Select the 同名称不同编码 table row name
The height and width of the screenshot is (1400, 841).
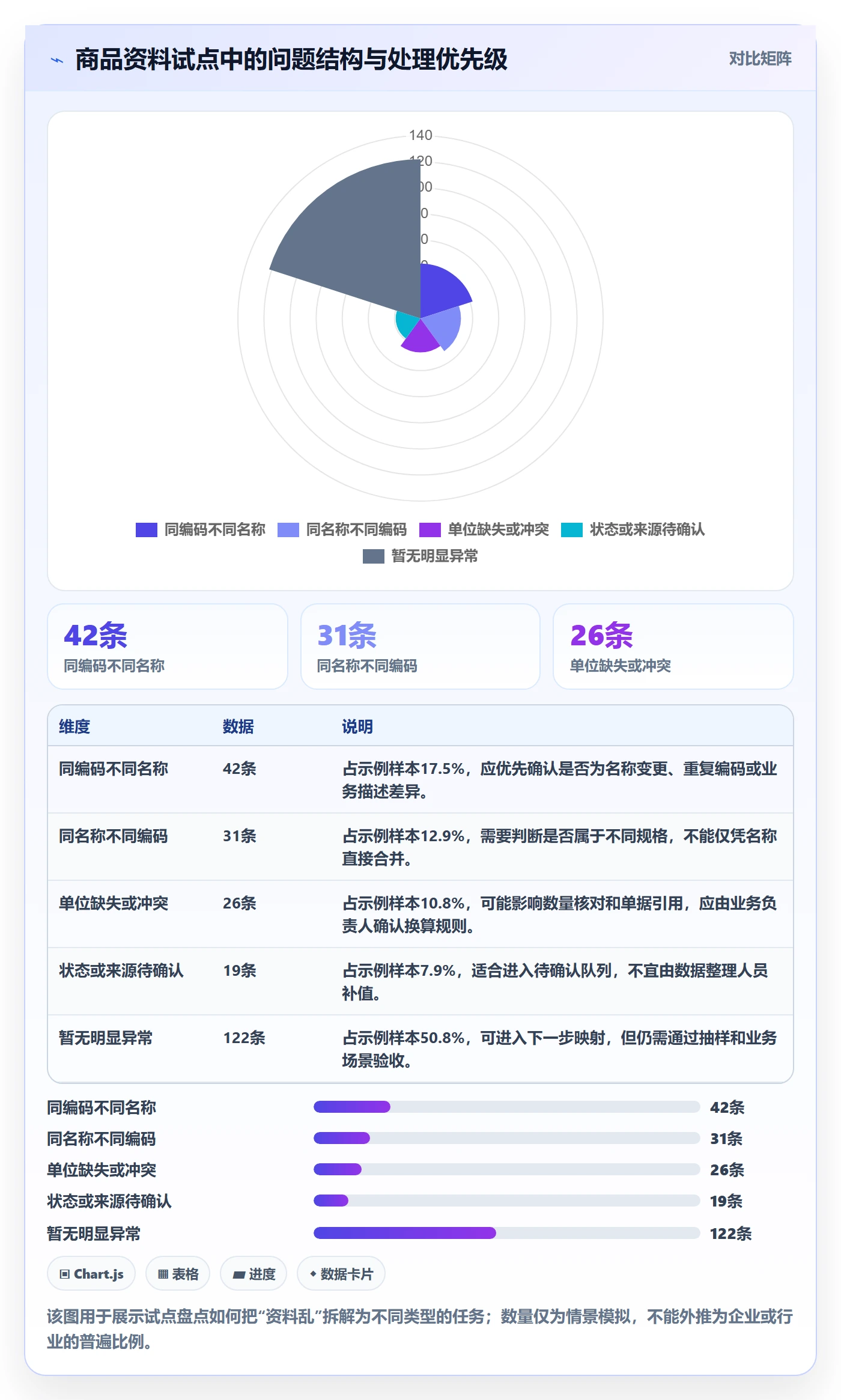pos(114,836)
